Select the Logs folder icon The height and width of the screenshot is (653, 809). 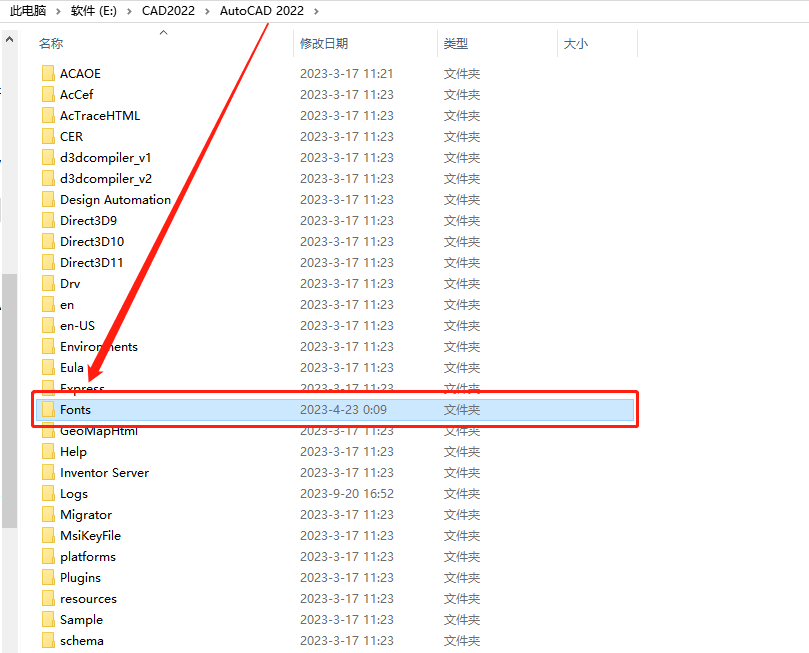tap(48, 494)
